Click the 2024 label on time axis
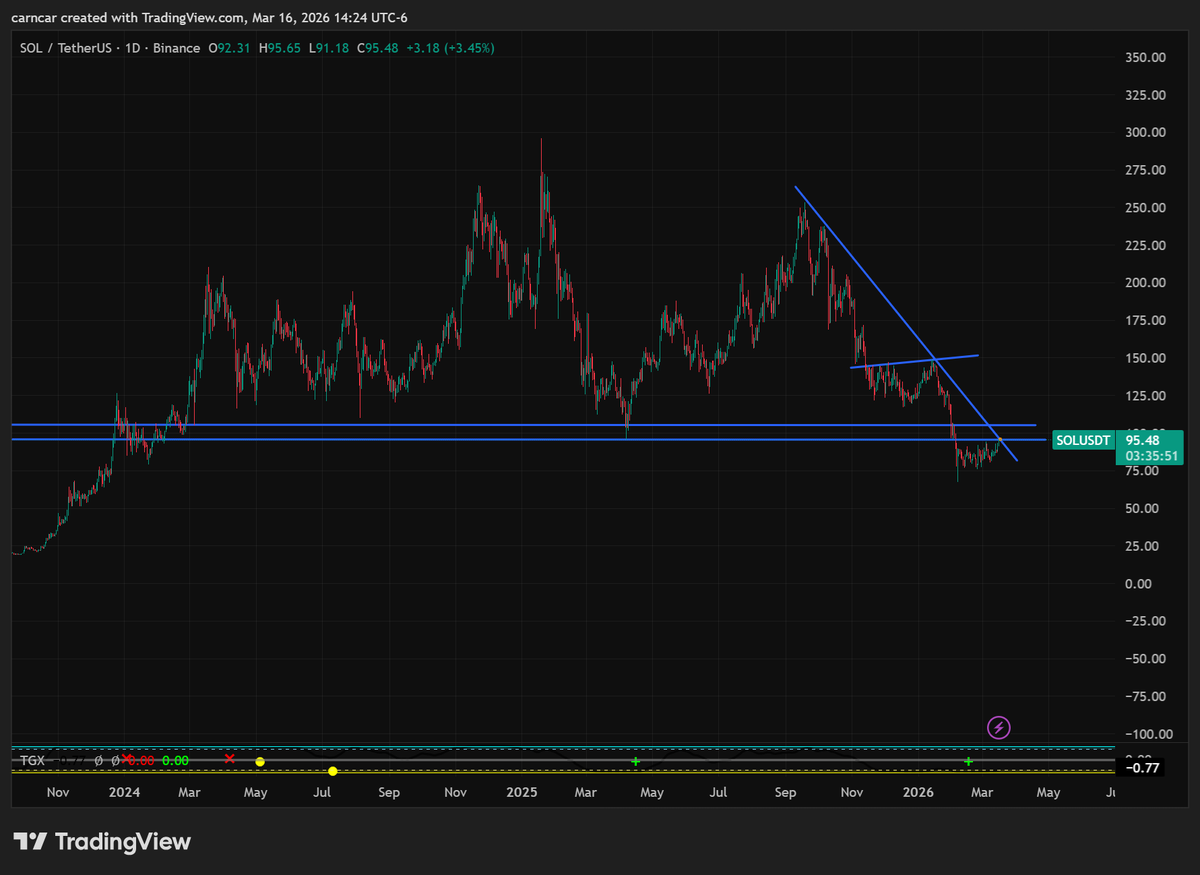This screenshot has width=1200, height=875. coord(124,792)
